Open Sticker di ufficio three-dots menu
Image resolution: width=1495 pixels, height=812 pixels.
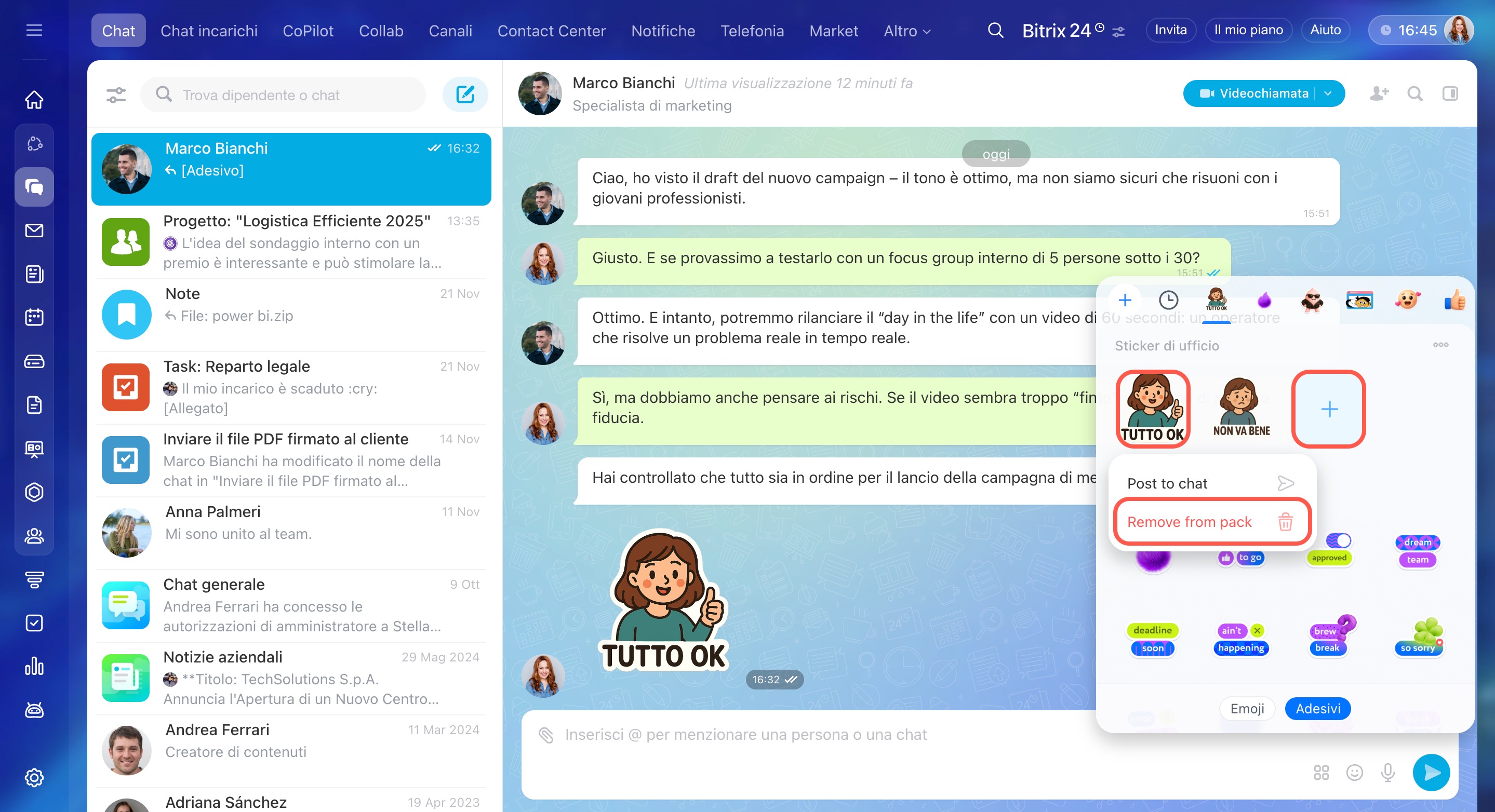(1440, 345)
